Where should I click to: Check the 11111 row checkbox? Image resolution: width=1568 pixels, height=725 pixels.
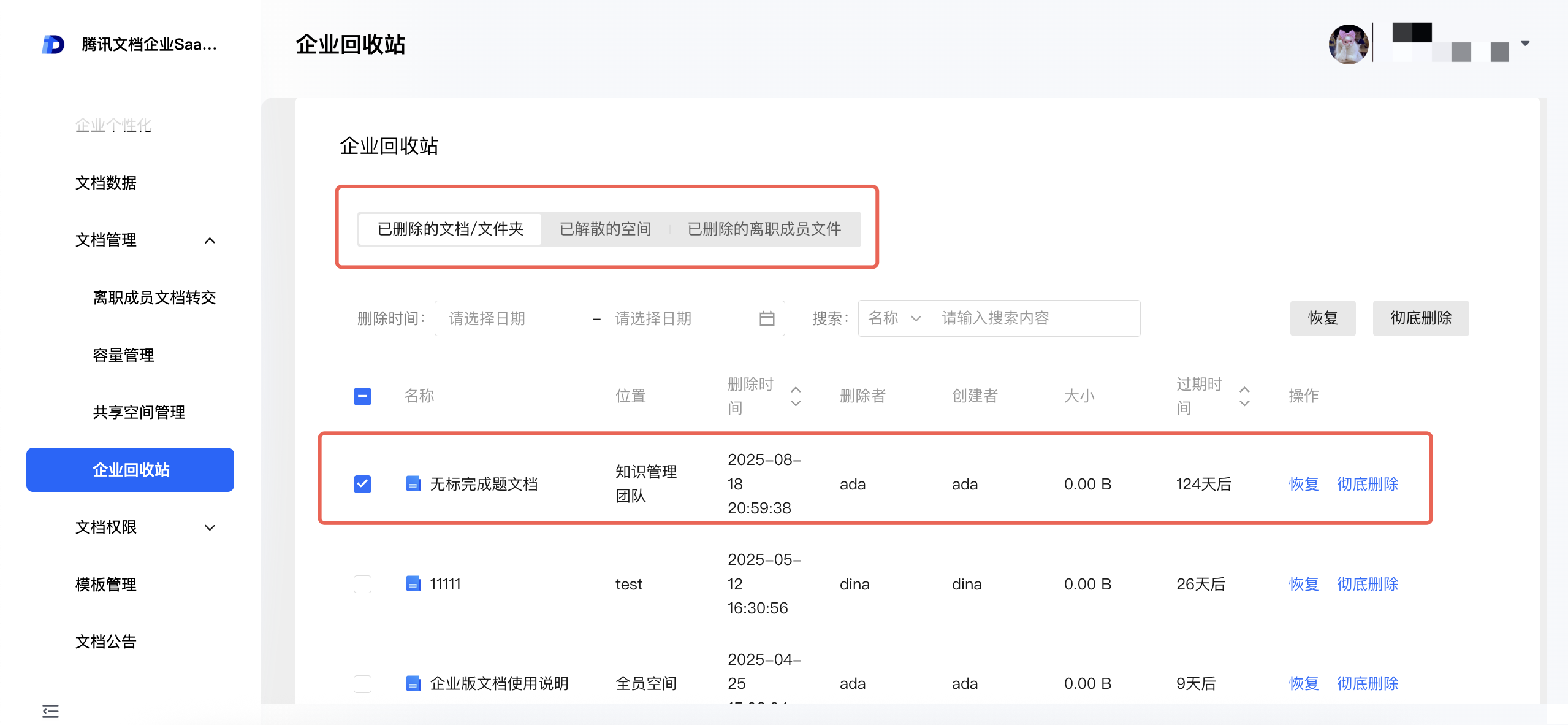(x=362, y=584)
